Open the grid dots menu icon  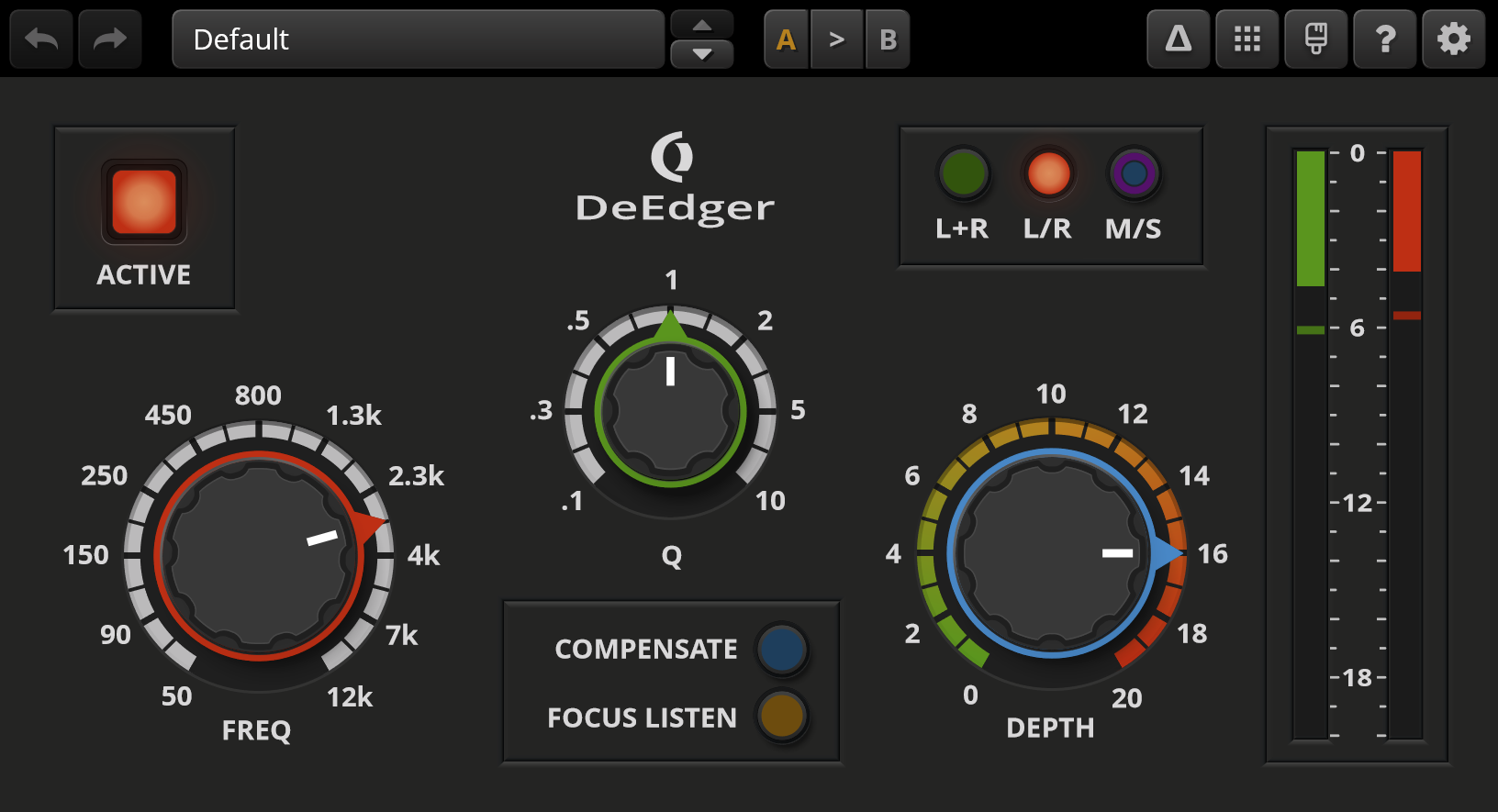coord(1247,39)
